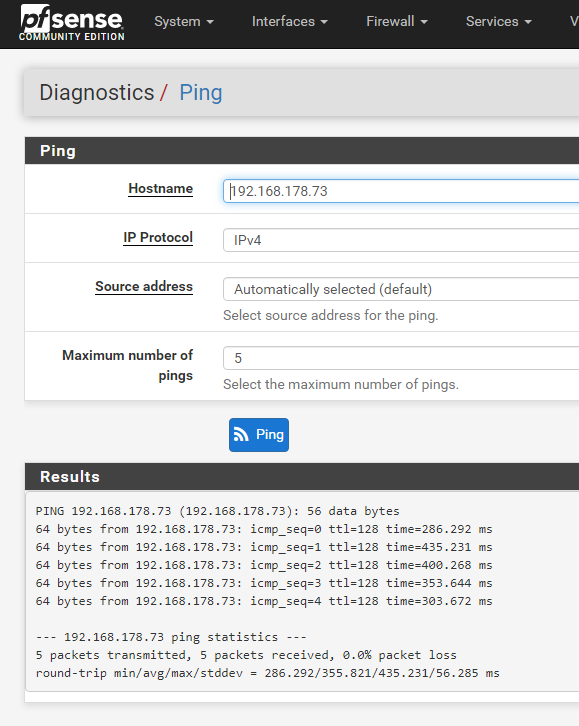Click the IP Protocol label
The image size is (579, 726).
click(x=158, y=238)
